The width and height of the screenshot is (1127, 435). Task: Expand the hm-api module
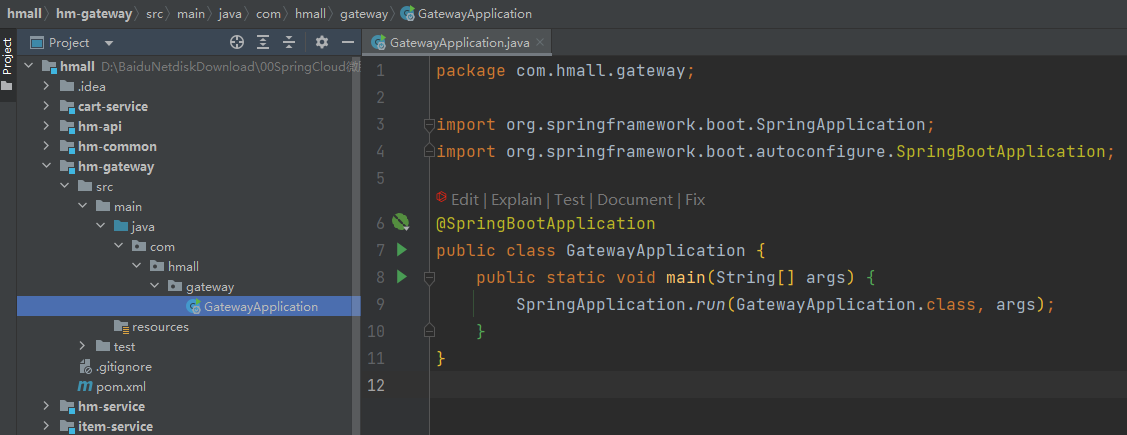(x=46, y=127)
